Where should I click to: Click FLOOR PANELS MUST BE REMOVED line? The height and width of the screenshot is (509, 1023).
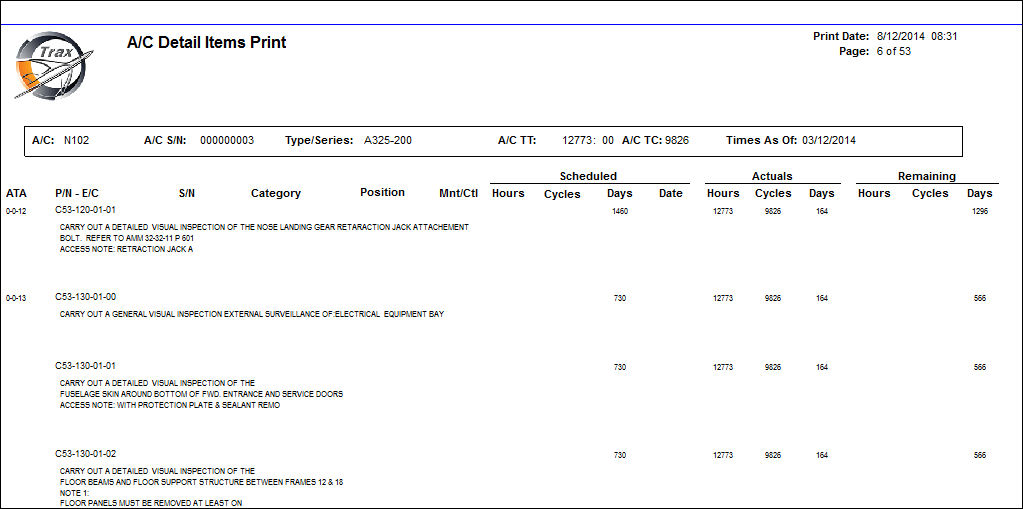pos(151,503)
